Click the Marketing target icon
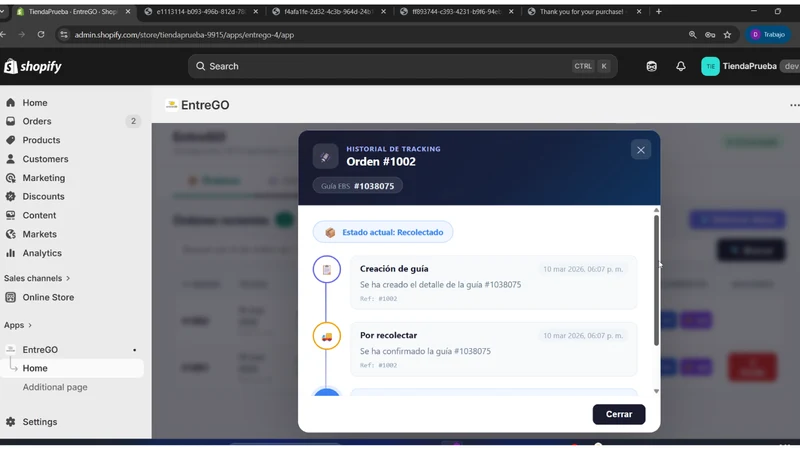 click(x=11, y=178)
